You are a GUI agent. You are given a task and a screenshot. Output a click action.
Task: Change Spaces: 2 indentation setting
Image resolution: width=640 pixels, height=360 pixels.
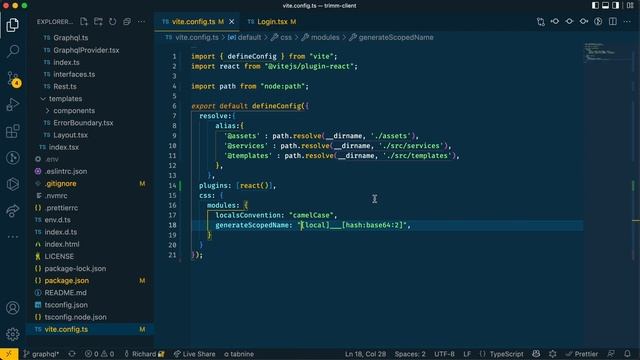coord(410,354)
